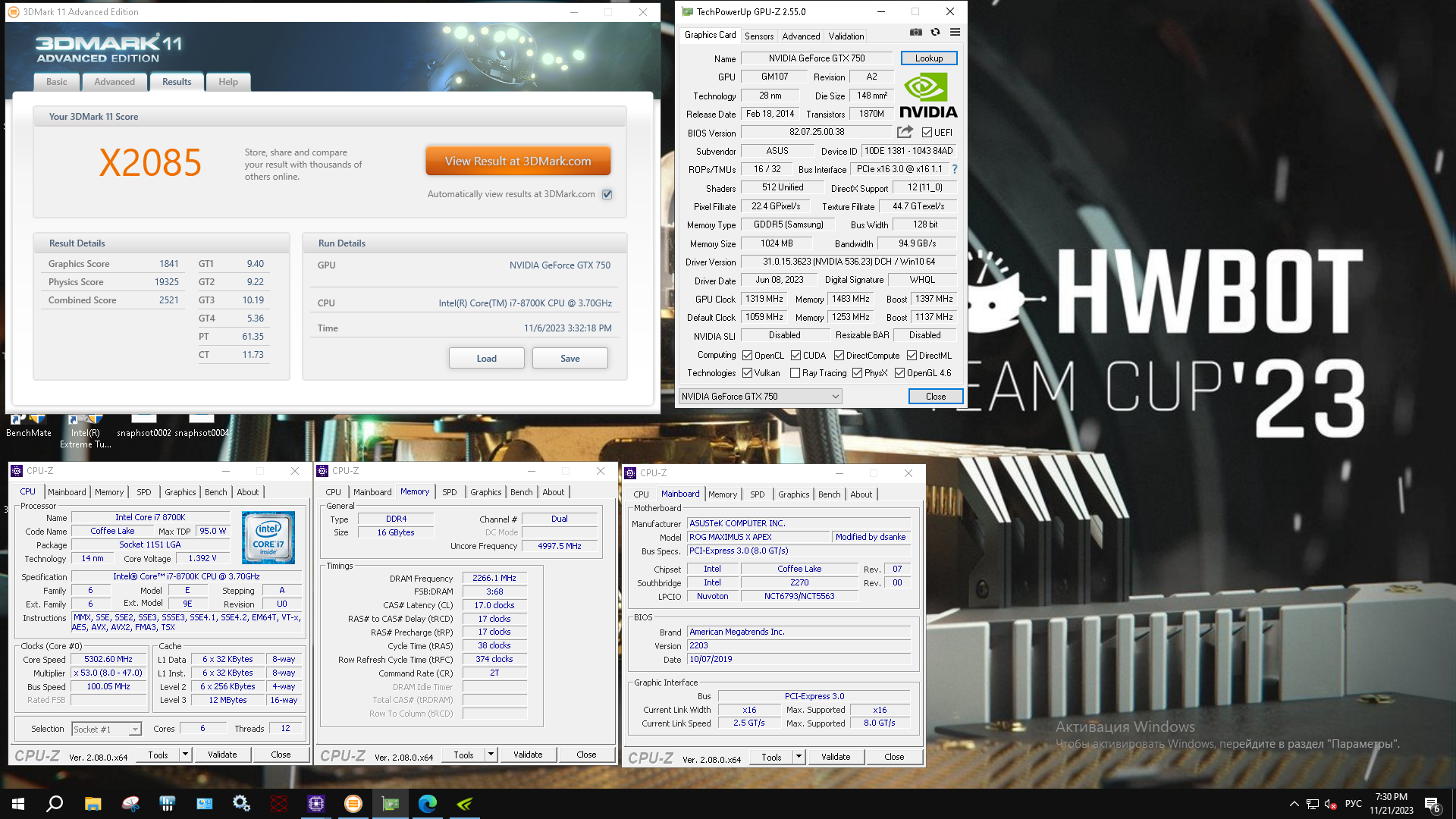The height and width of the screenshot is (819, 1456).
Task: Switch to GPU-Z graphics card taskbar icon
Action: 391,804
